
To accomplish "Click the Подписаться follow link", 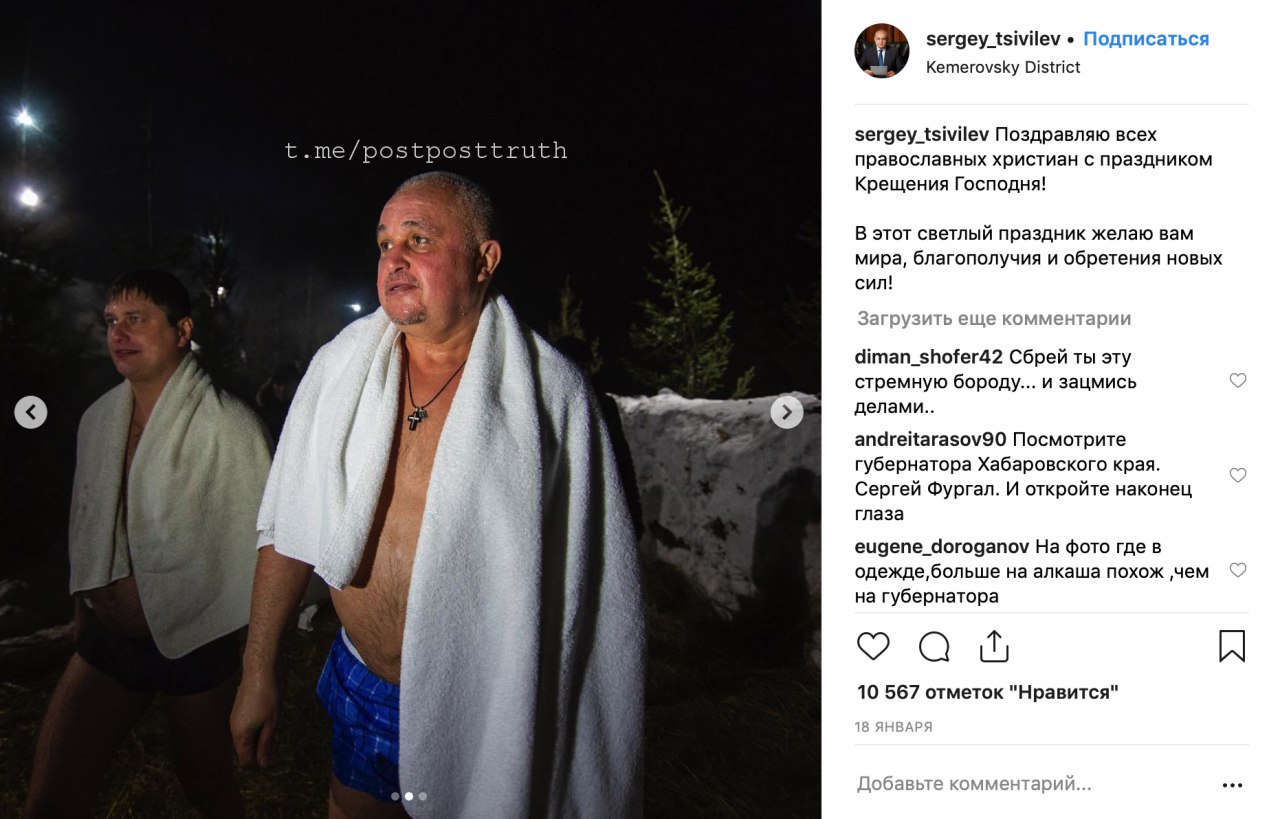I will pos(1146,39).
